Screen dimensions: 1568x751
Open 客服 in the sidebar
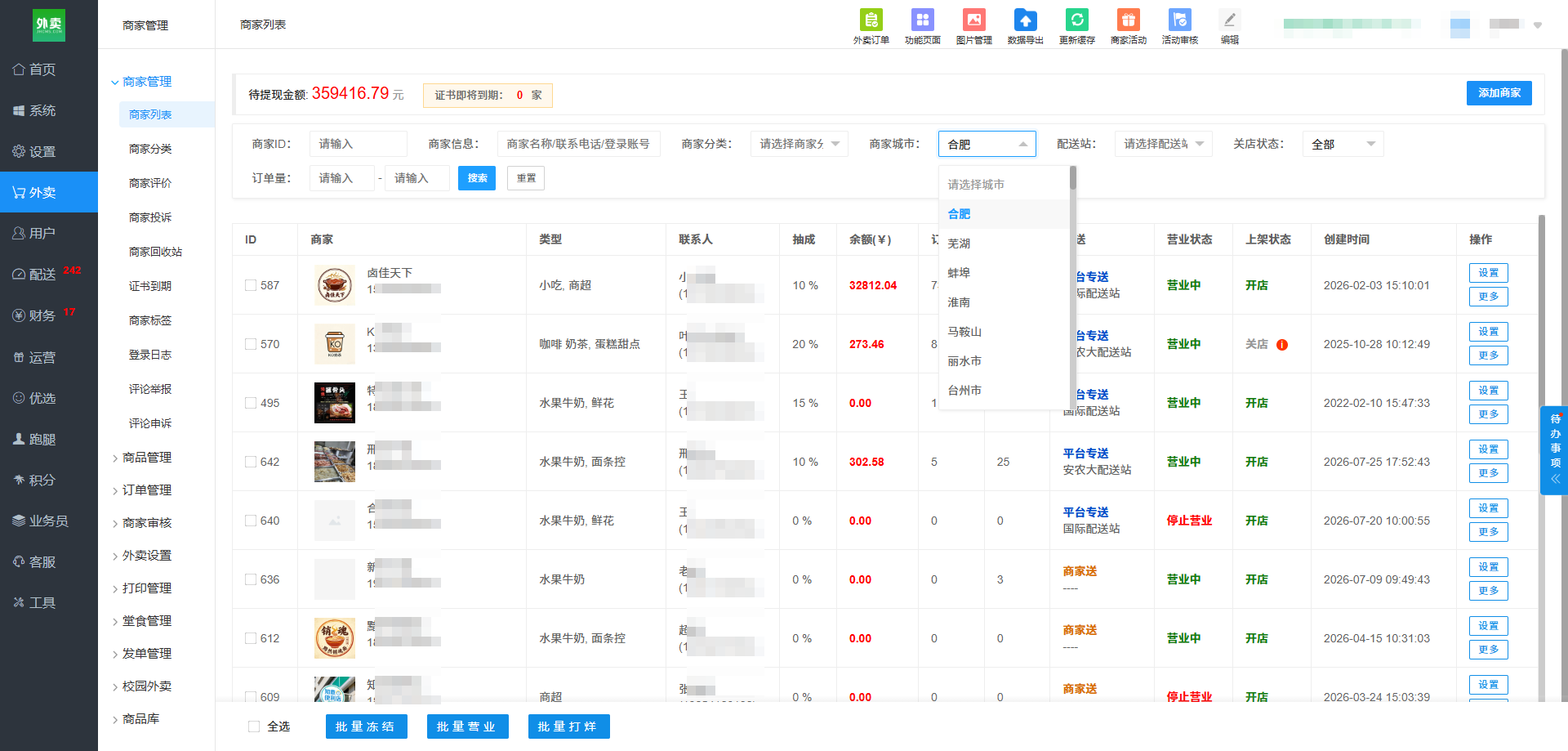coord(49,561)
